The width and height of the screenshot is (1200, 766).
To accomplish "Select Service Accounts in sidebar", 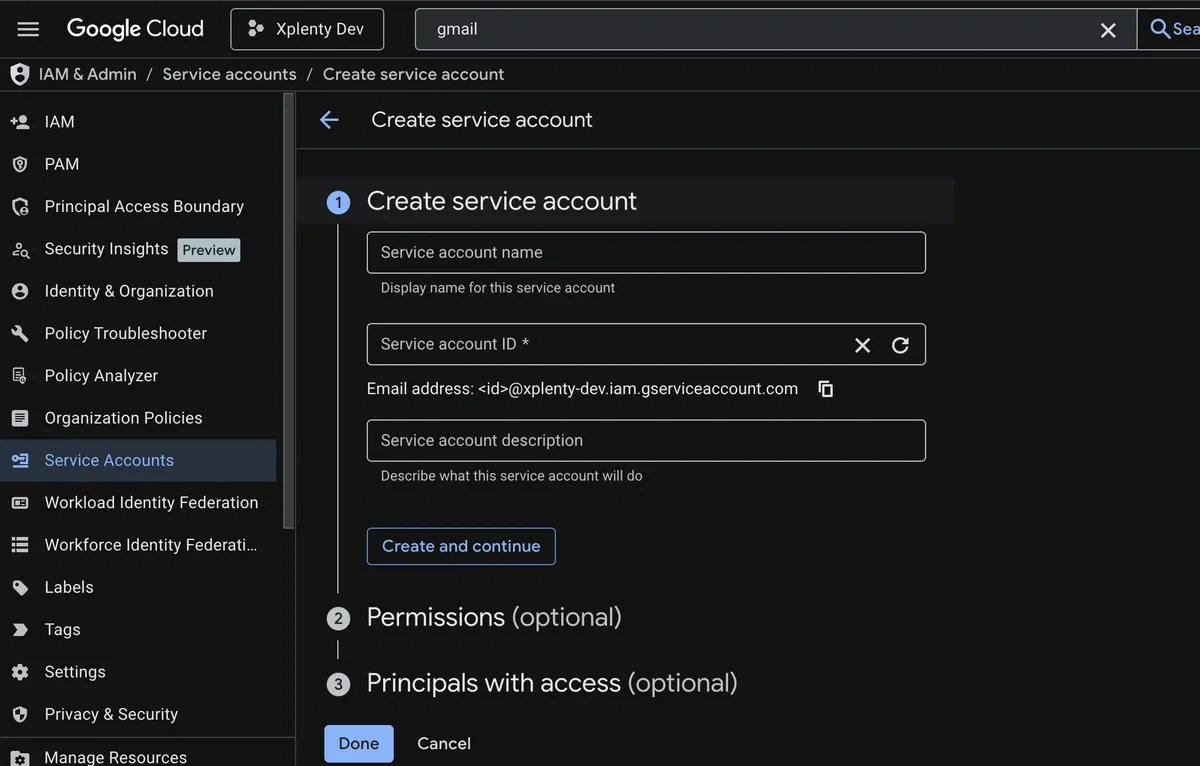I will click(138, 460).
